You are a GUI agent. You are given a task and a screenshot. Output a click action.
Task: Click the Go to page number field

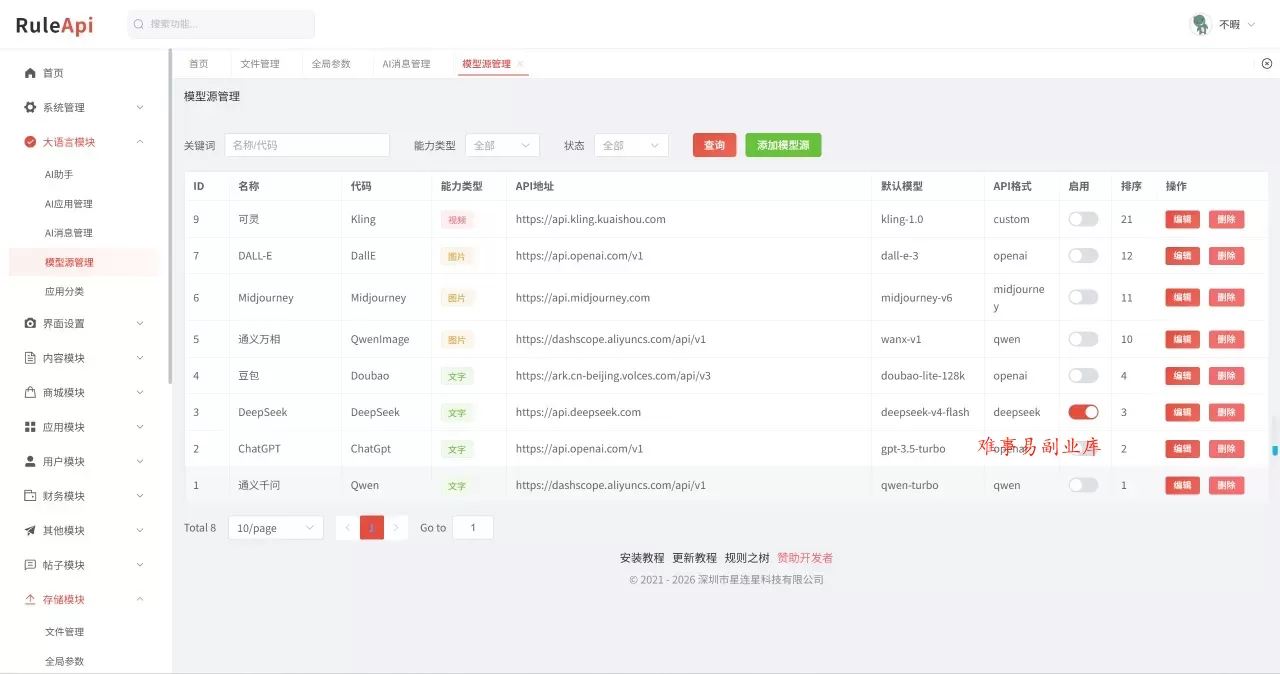click(x=473, y=527)
